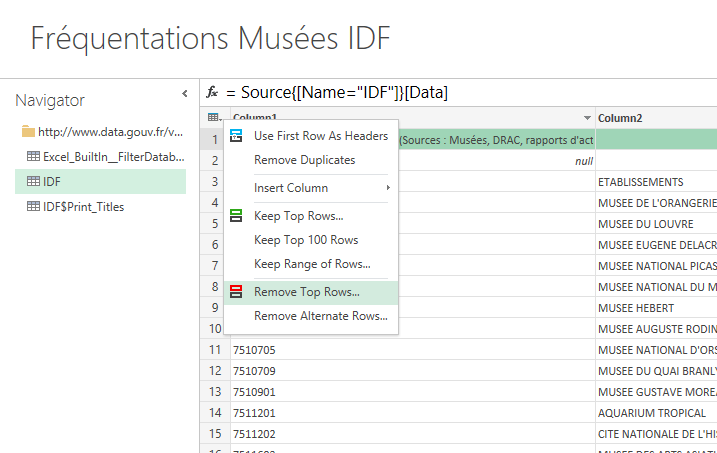The width and height of the screenshot is (717, 453).
Task: Click the Use First Row As Headers icon
Action: click(x=237, y=136)
